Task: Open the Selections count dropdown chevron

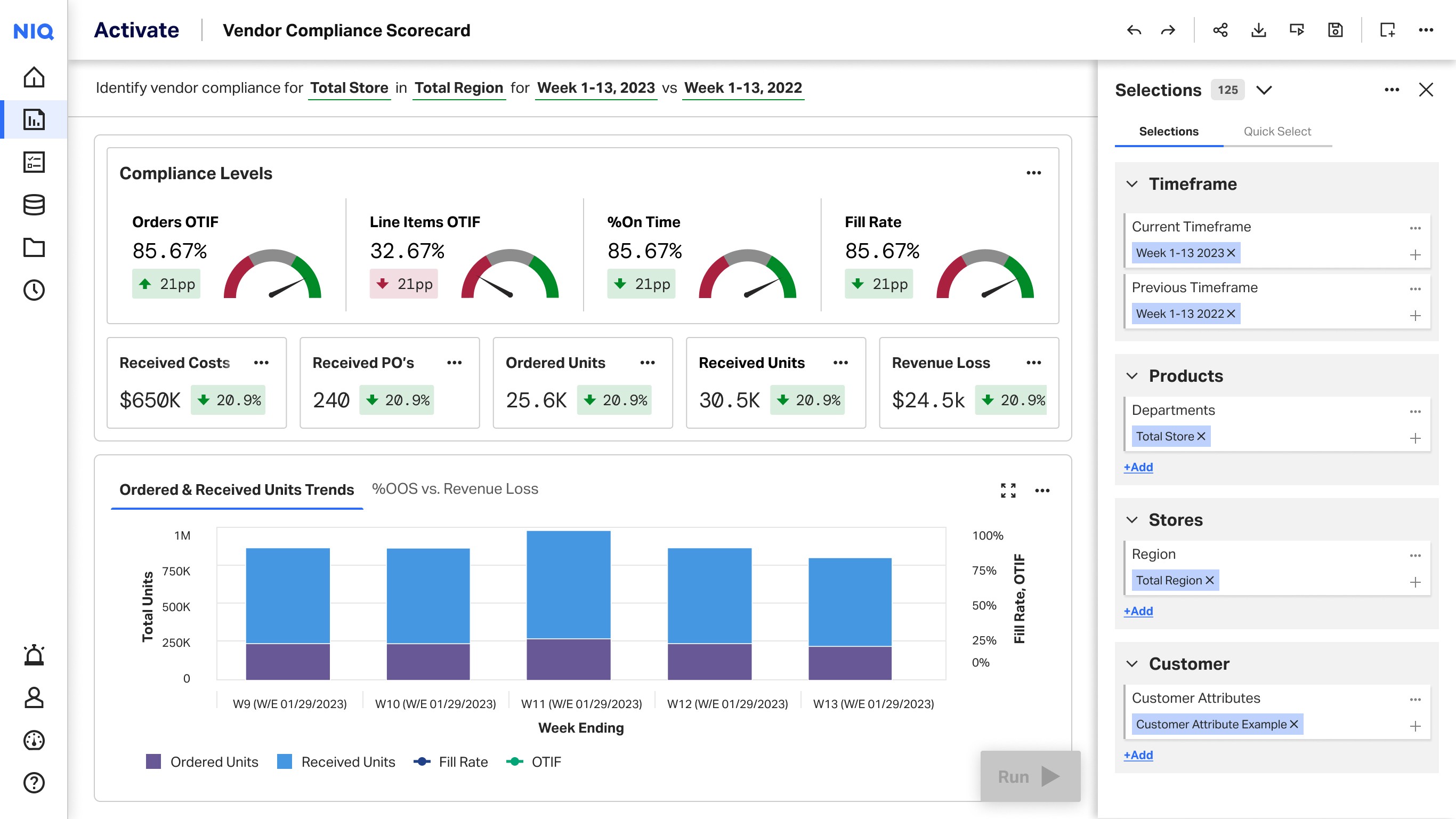Action: pyautogui.click(x=1264, y=90)
